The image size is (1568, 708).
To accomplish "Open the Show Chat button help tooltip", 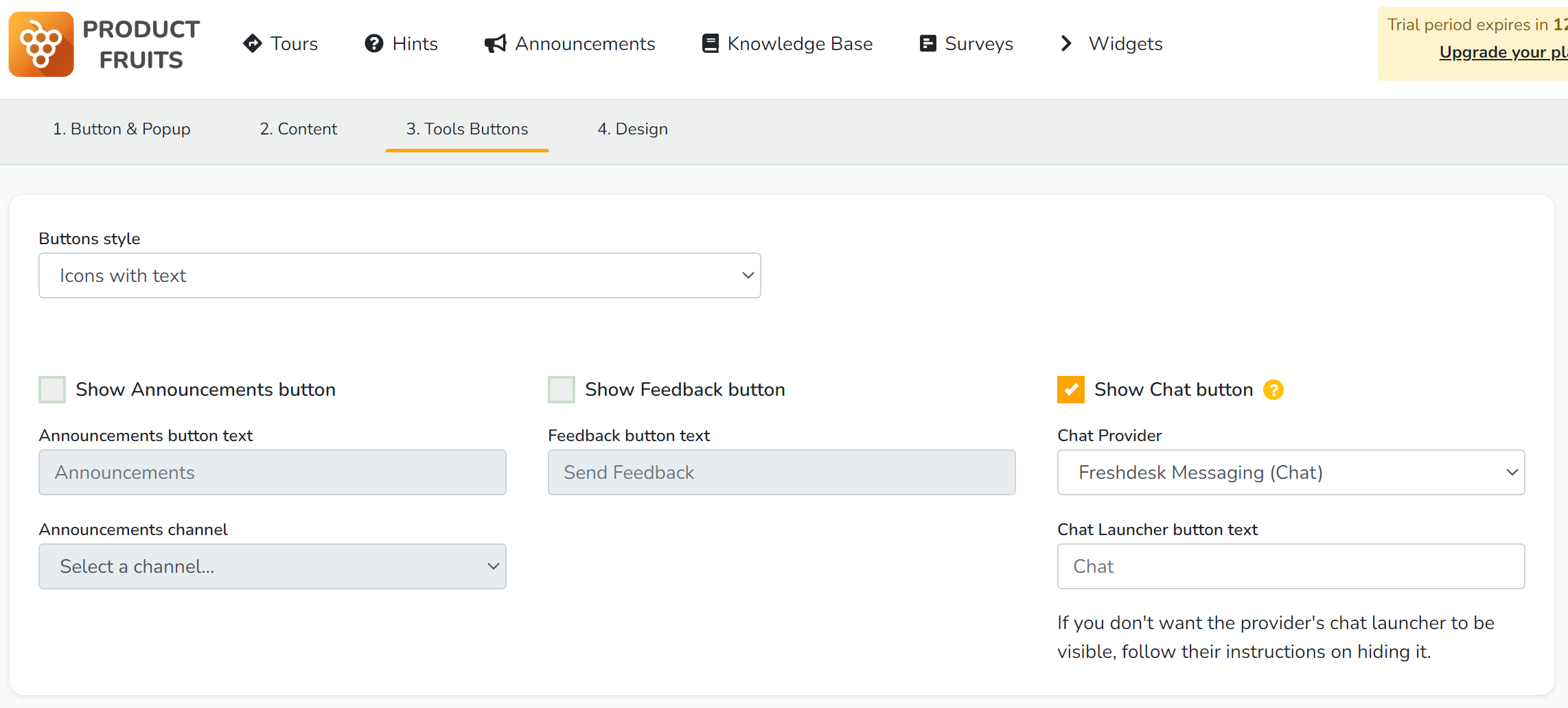I will pos(1274,389).
